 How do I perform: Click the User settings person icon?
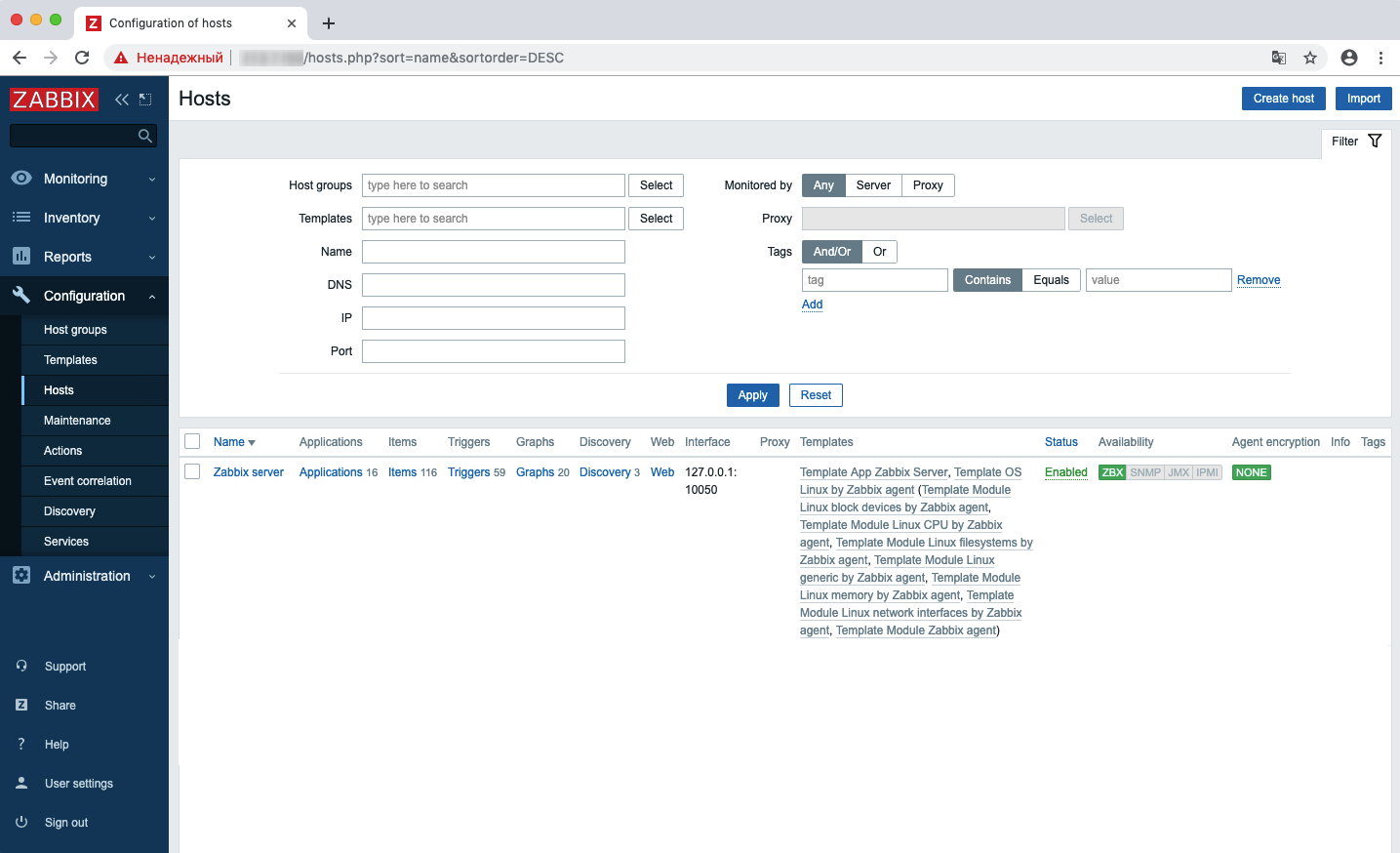click(21, 783)
